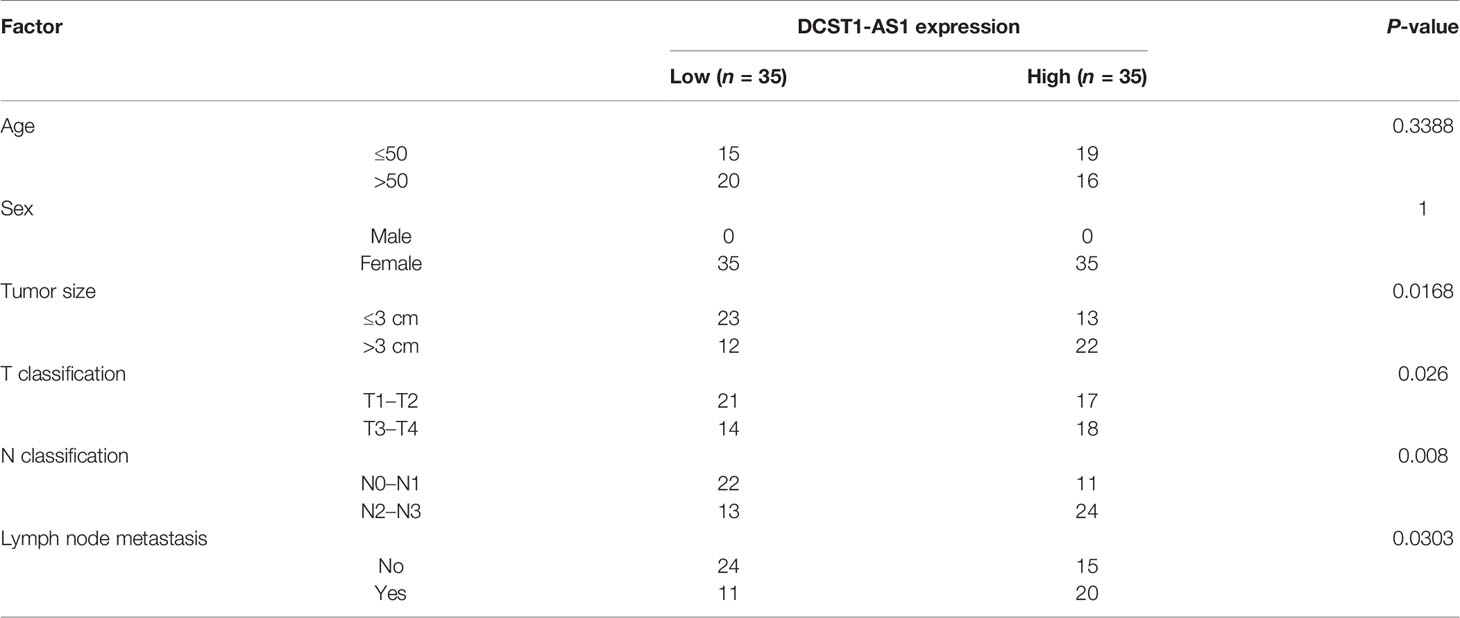Click the T3–T4 subcategory label
Image resolution: width=1460 pixels, height=618 pixels.
388,429
